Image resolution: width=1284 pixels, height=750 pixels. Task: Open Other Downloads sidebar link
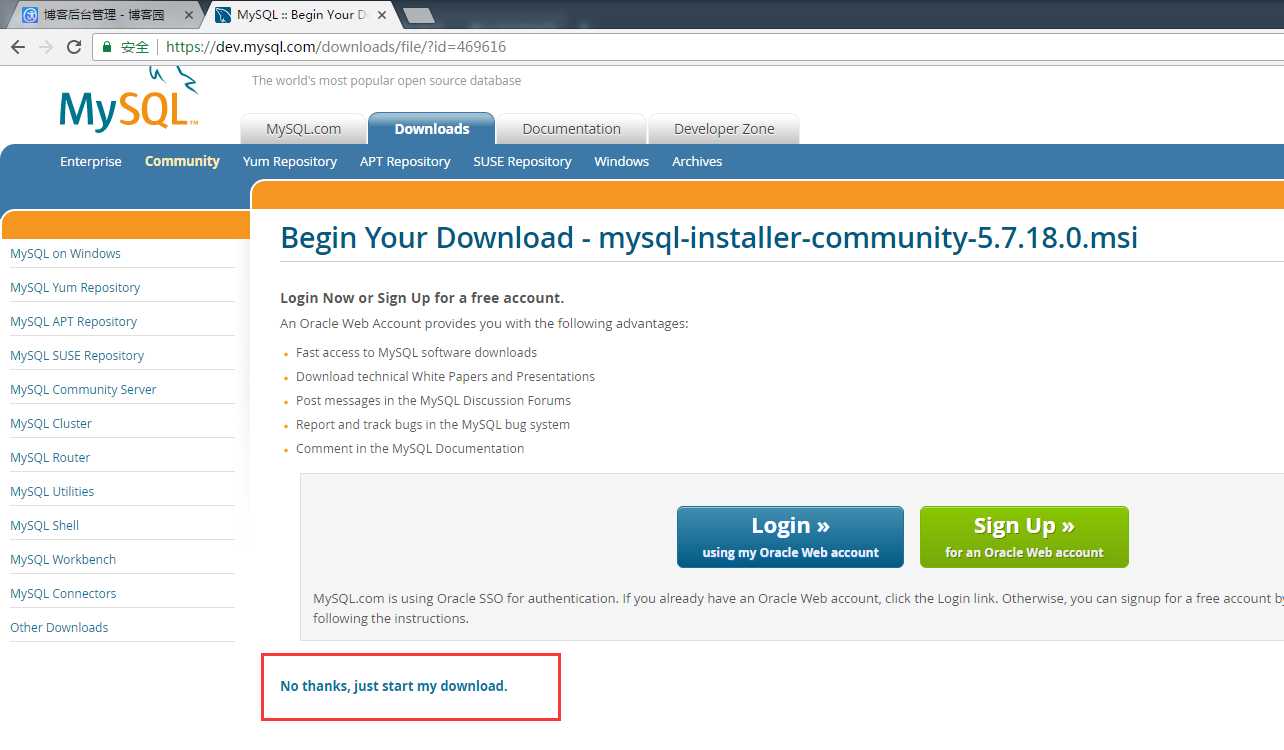(x=59, y=628)
